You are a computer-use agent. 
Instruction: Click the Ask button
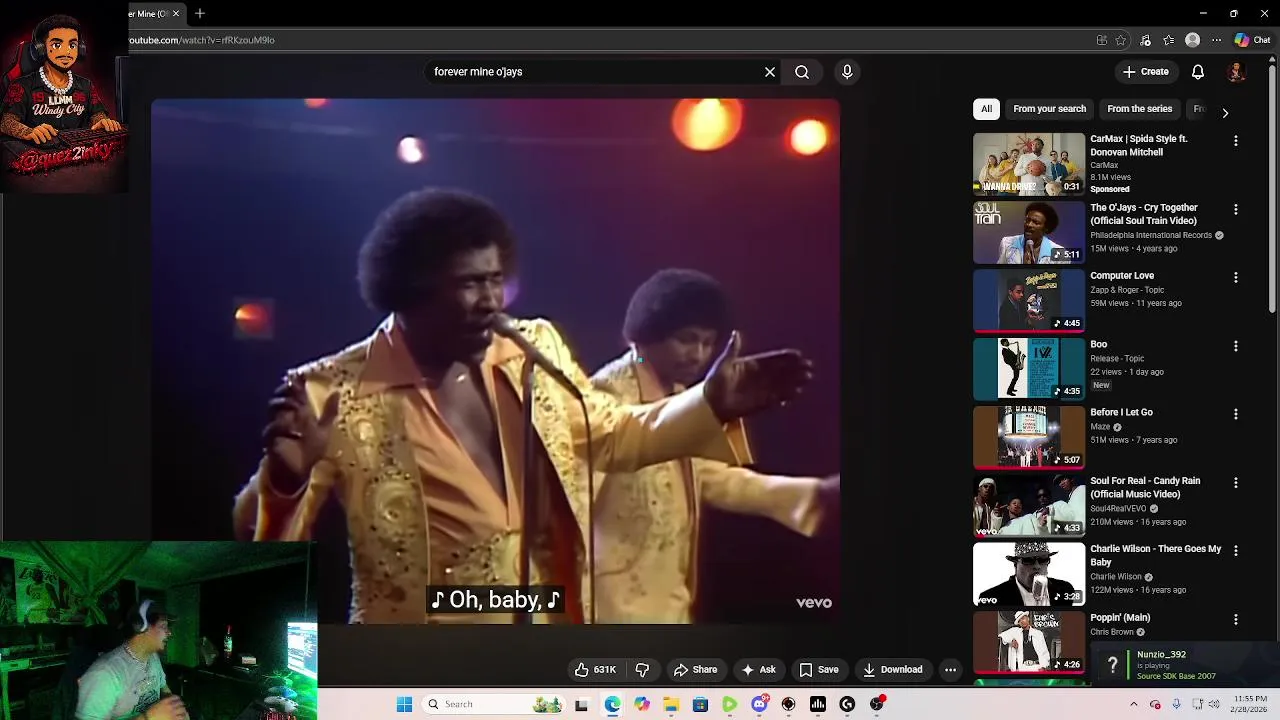pos(758,670)
